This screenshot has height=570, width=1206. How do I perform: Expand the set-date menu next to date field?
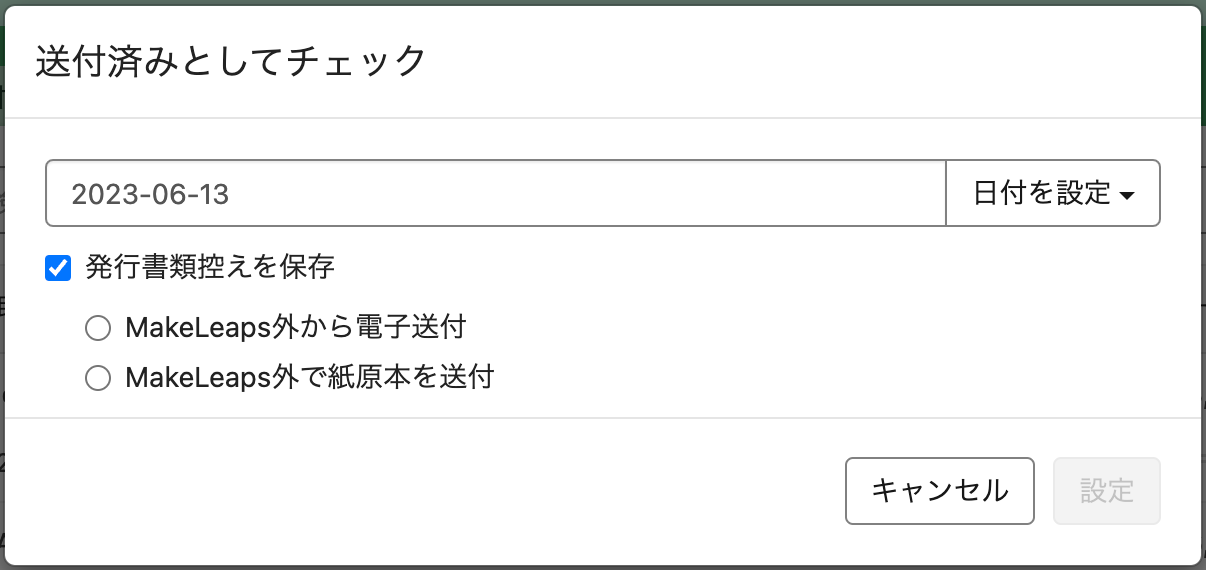coord(1052,193)
